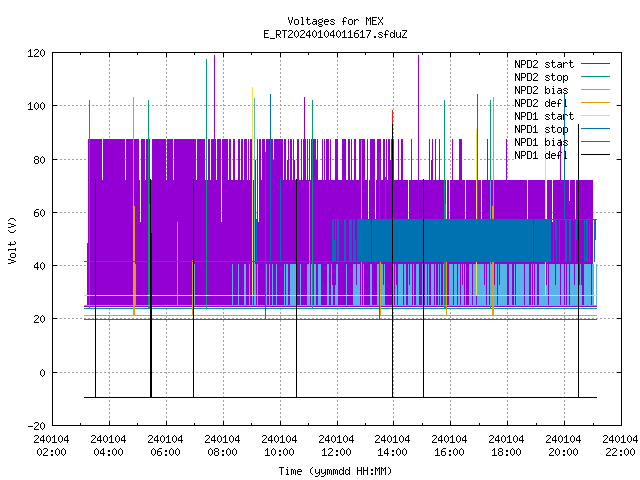The width and height of the screenshot is (640, 480).
Task: Click the Voltages for MEX chart title
Action: click(x=335, y=21)
